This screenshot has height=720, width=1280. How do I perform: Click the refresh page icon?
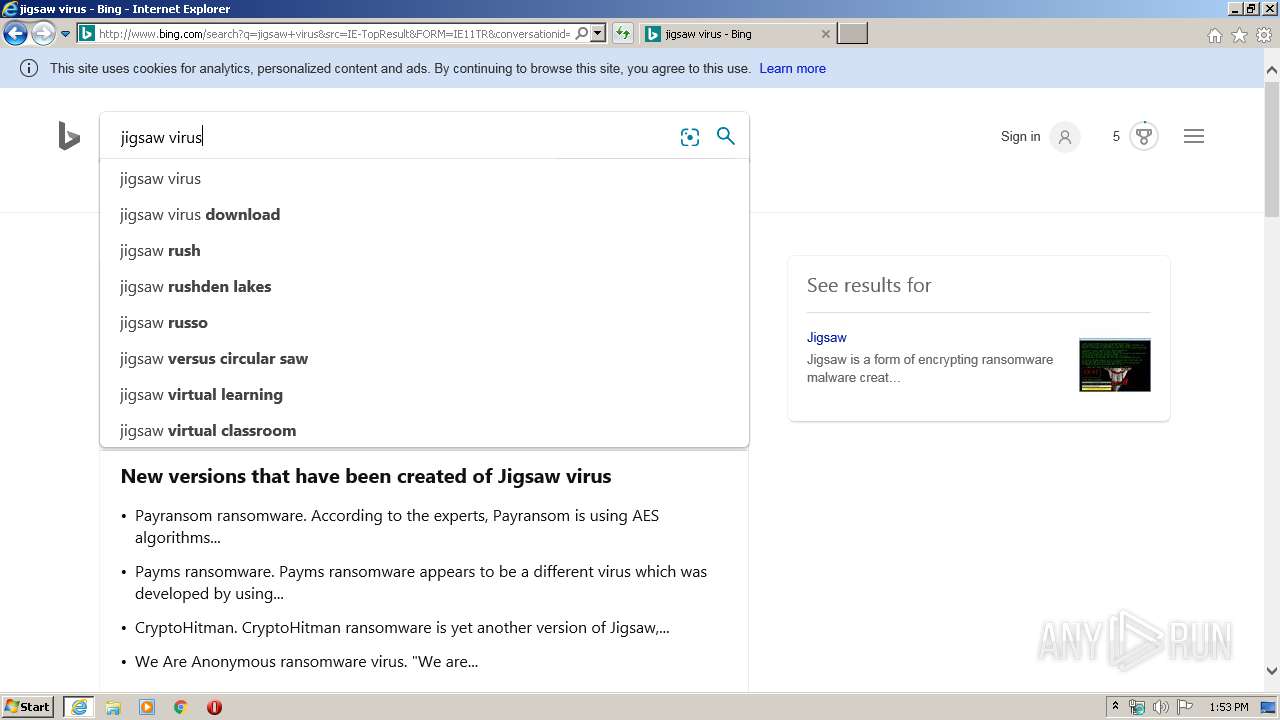tap(623, 34)
